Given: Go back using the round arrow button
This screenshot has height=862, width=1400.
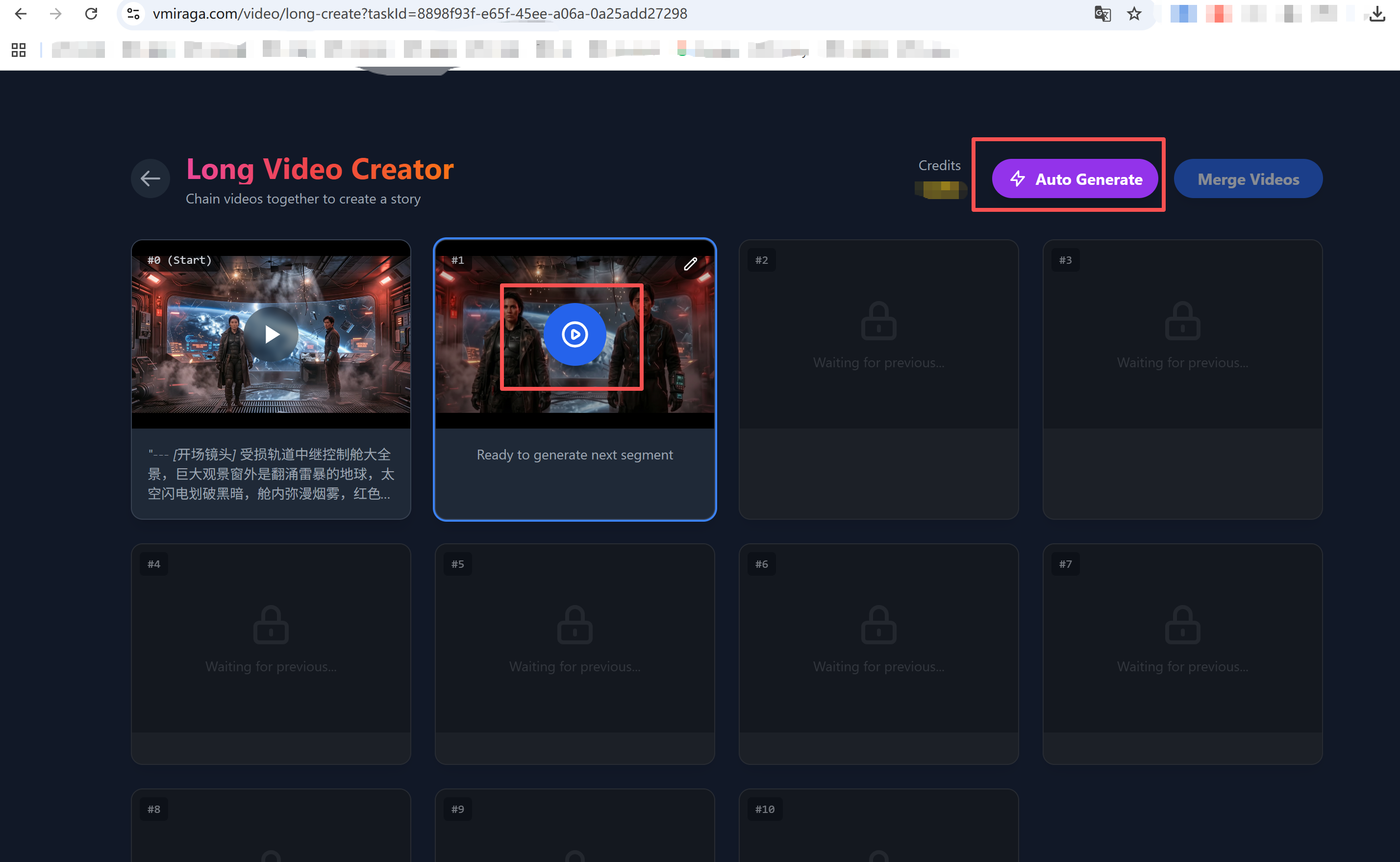Looking at the screenshot, I should (x=150, y=178).
